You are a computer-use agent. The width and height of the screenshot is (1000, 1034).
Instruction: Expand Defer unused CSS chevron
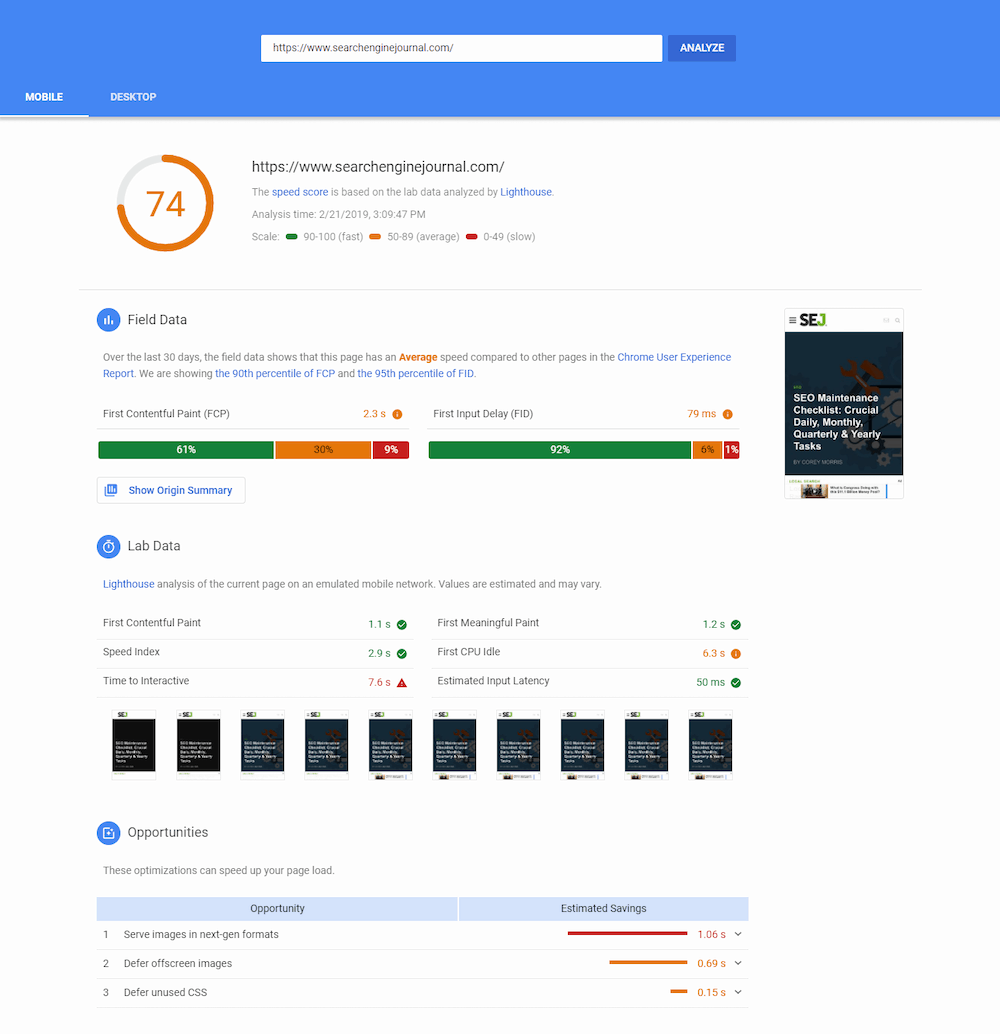(738, 992)
